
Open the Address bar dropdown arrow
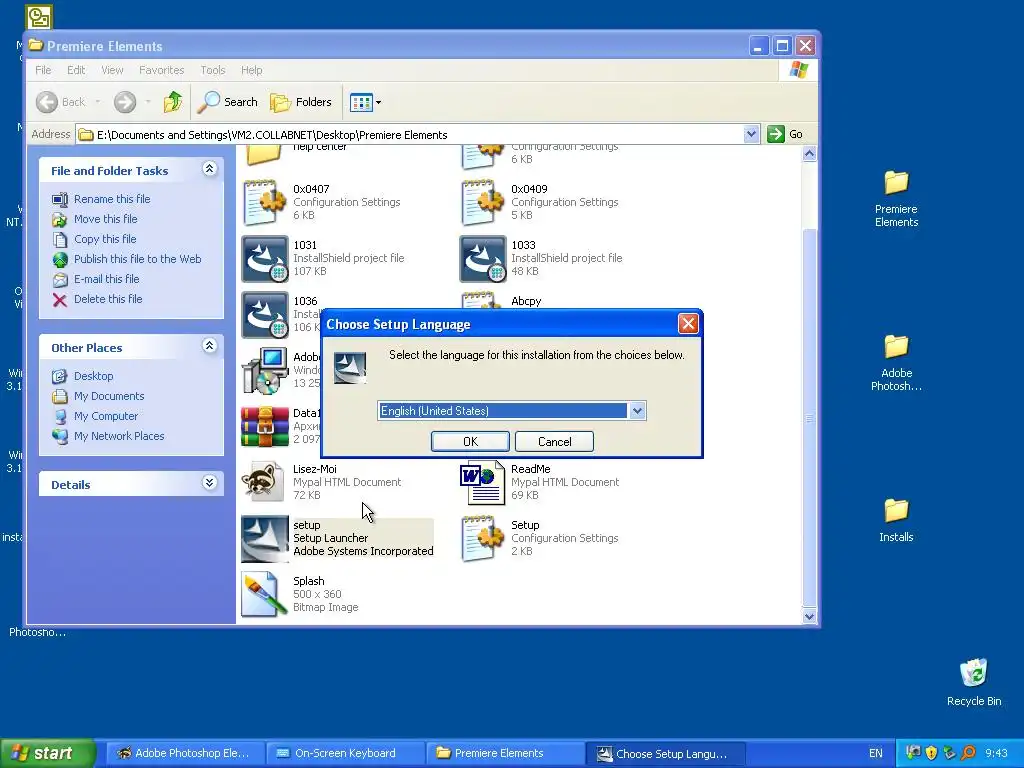(751, 135)
